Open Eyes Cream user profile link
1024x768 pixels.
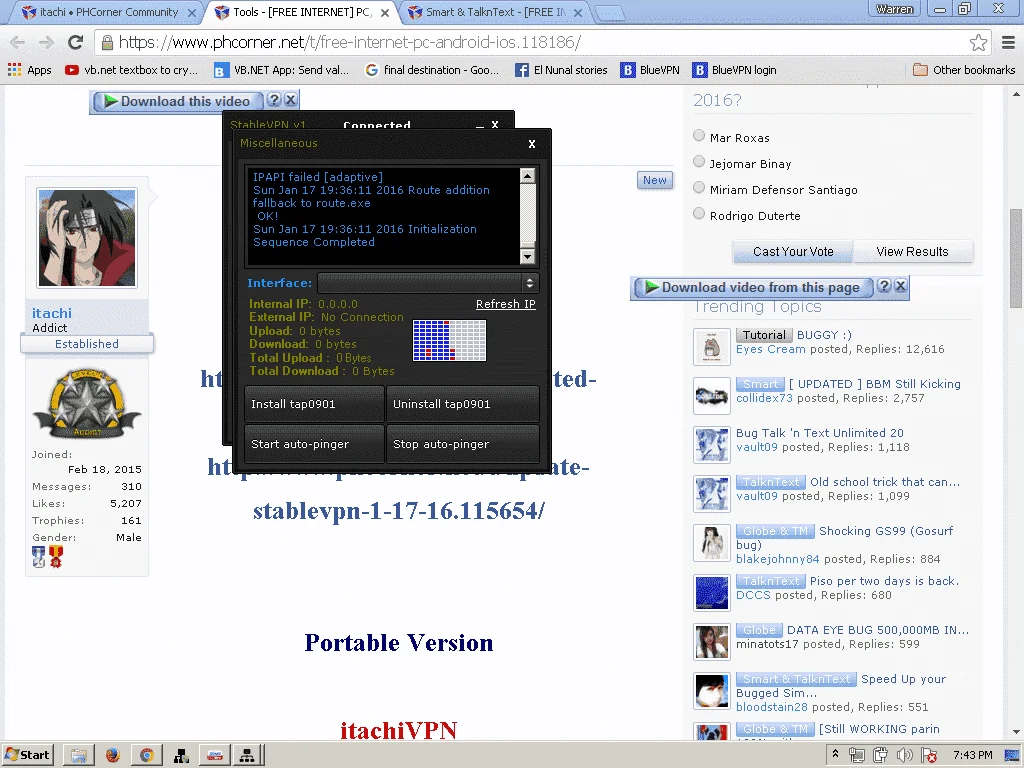click(771, 349)
